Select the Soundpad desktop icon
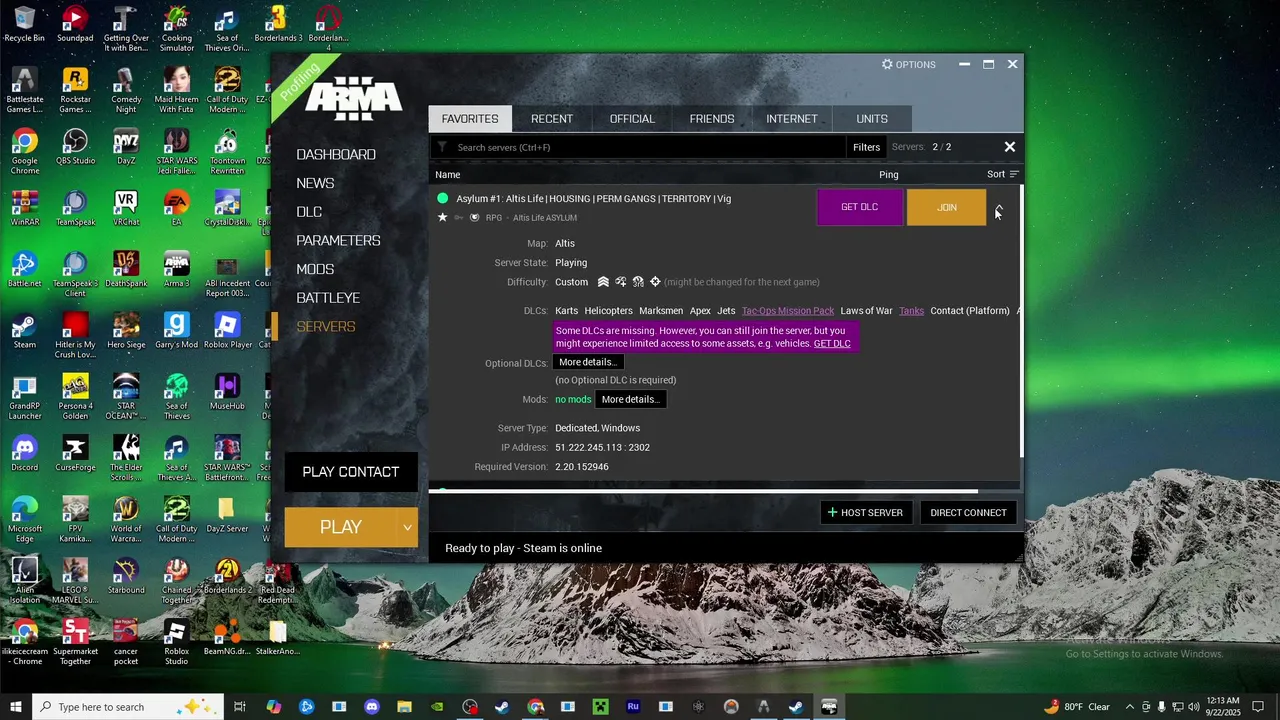The width and height of the screenshot is (1280, 720). point(75,25)
